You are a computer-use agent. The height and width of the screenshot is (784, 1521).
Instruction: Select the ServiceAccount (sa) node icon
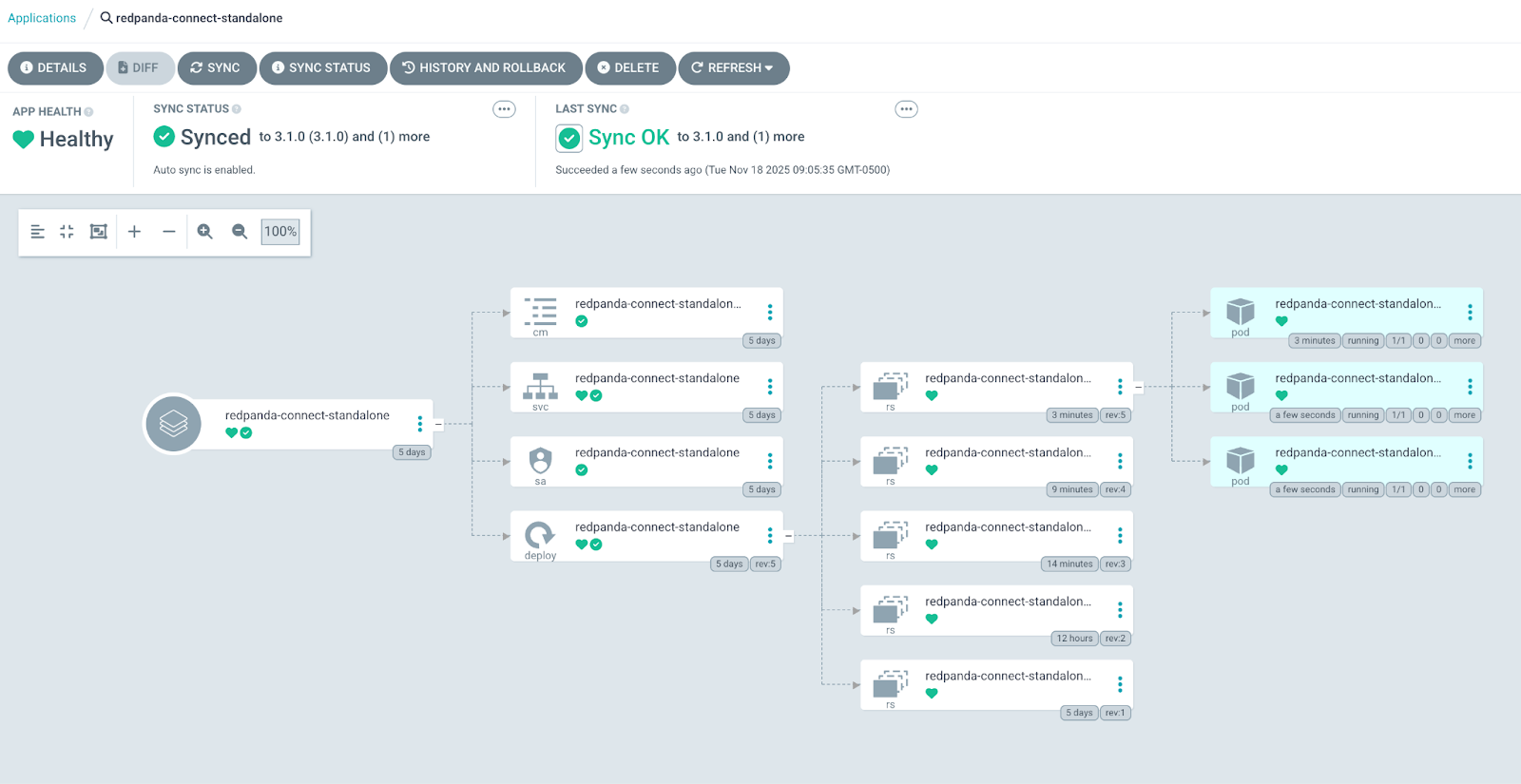(540, 461)
